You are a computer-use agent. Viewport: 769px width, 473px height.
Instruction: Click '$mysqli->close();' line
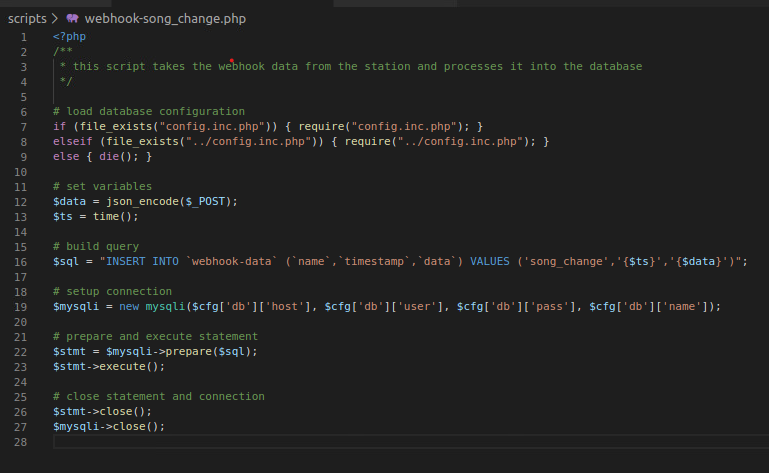[109, 426]
